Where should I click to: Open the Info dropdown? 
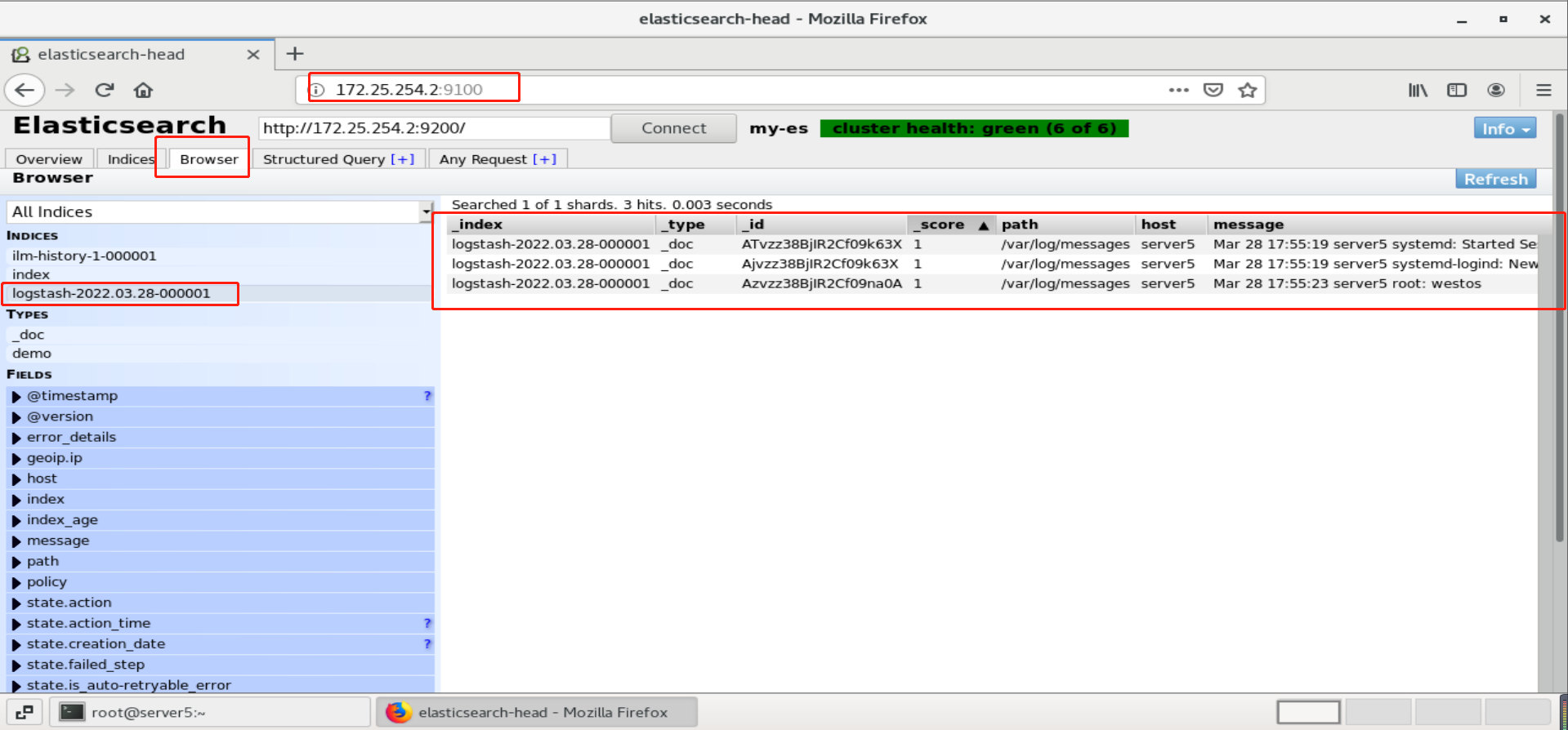tap(1504, 128)
